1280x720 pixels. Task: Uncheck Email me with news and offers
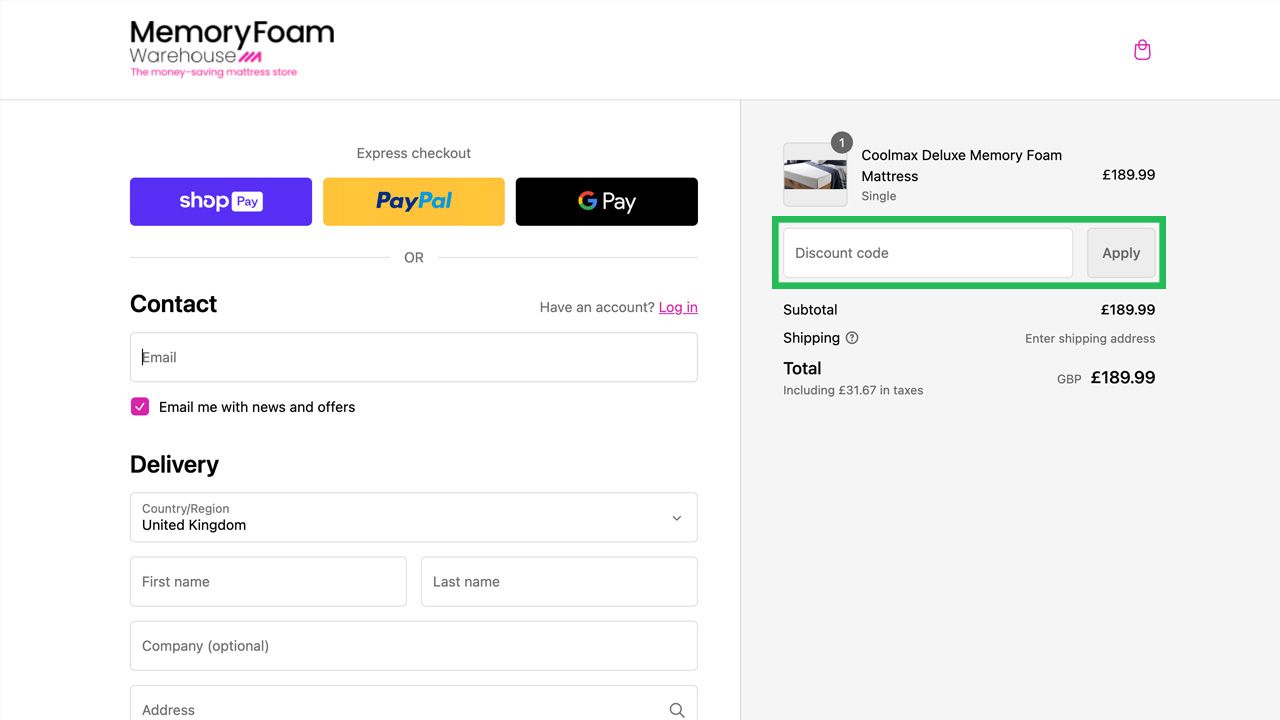click(140, 406)
